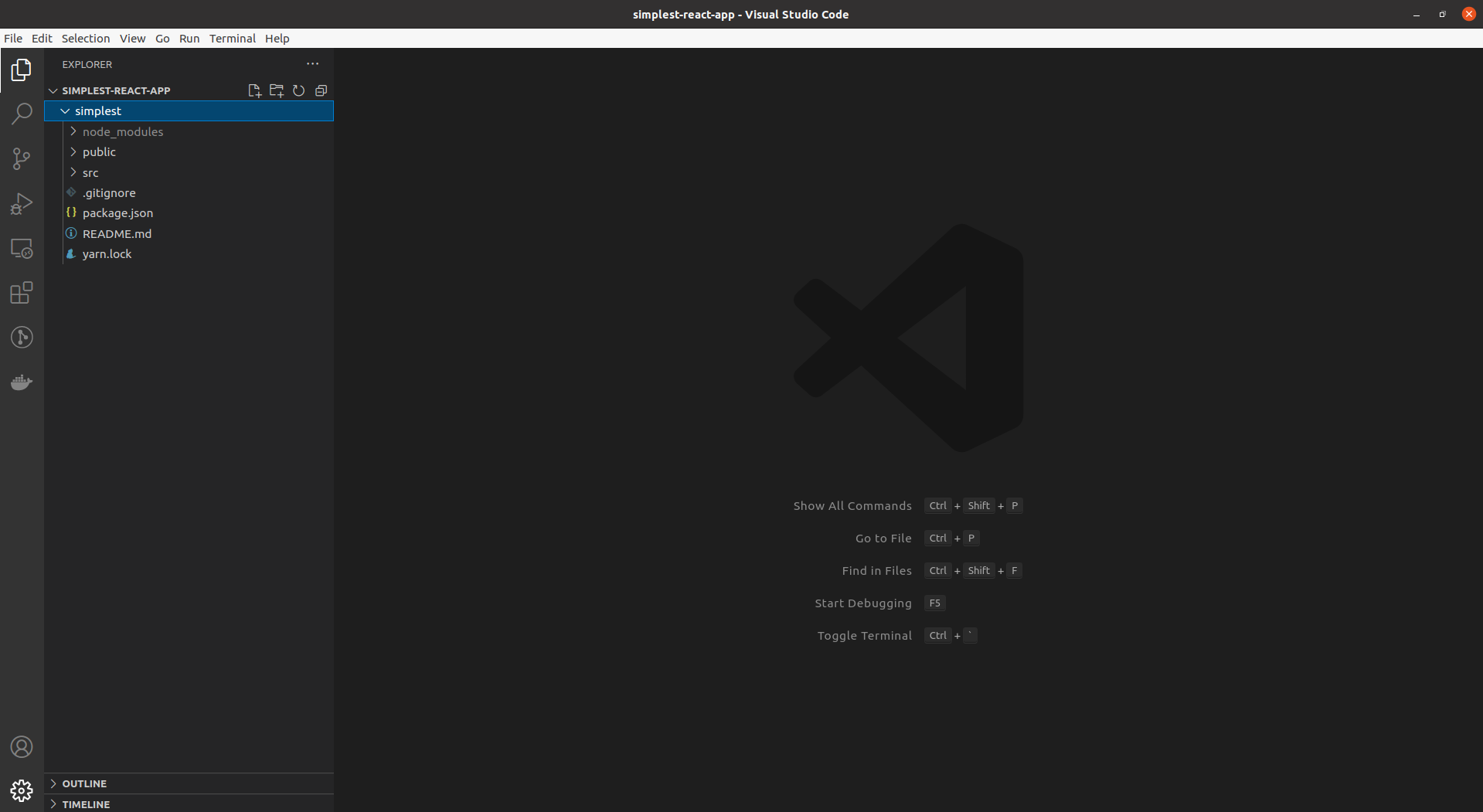Open the Run menu
Viewport: 1483px width, 812px height.
click(x=189, y=39)
